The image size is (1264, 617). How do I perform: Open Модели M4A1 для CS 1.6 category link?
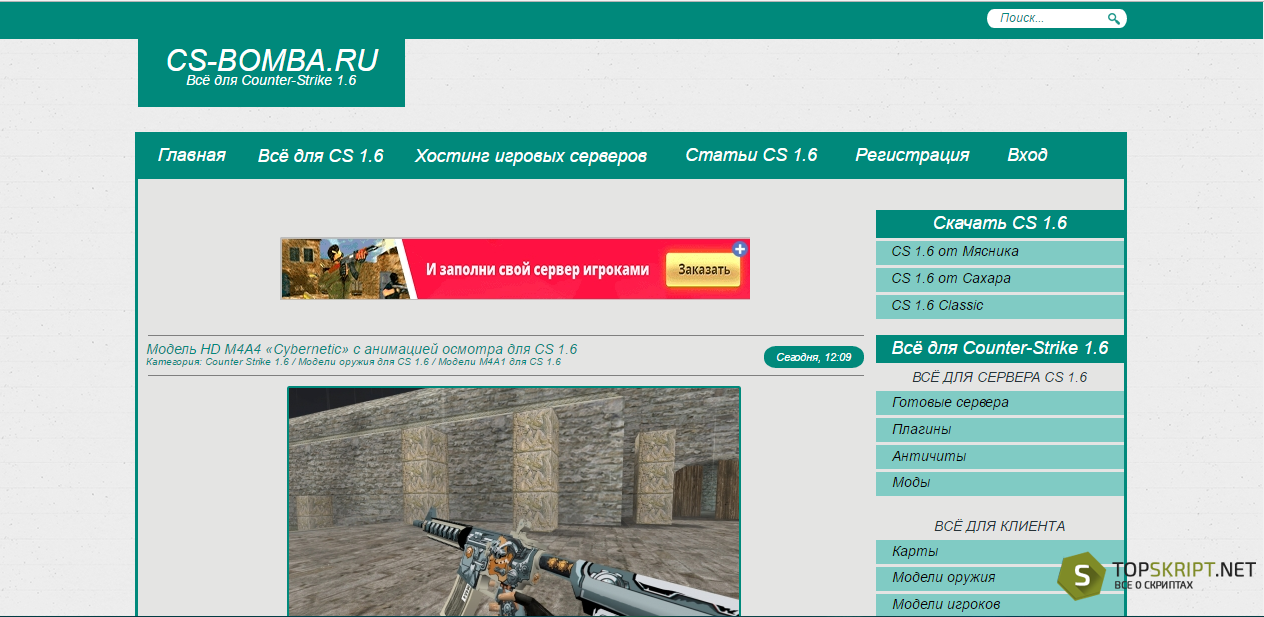[499, 362]
